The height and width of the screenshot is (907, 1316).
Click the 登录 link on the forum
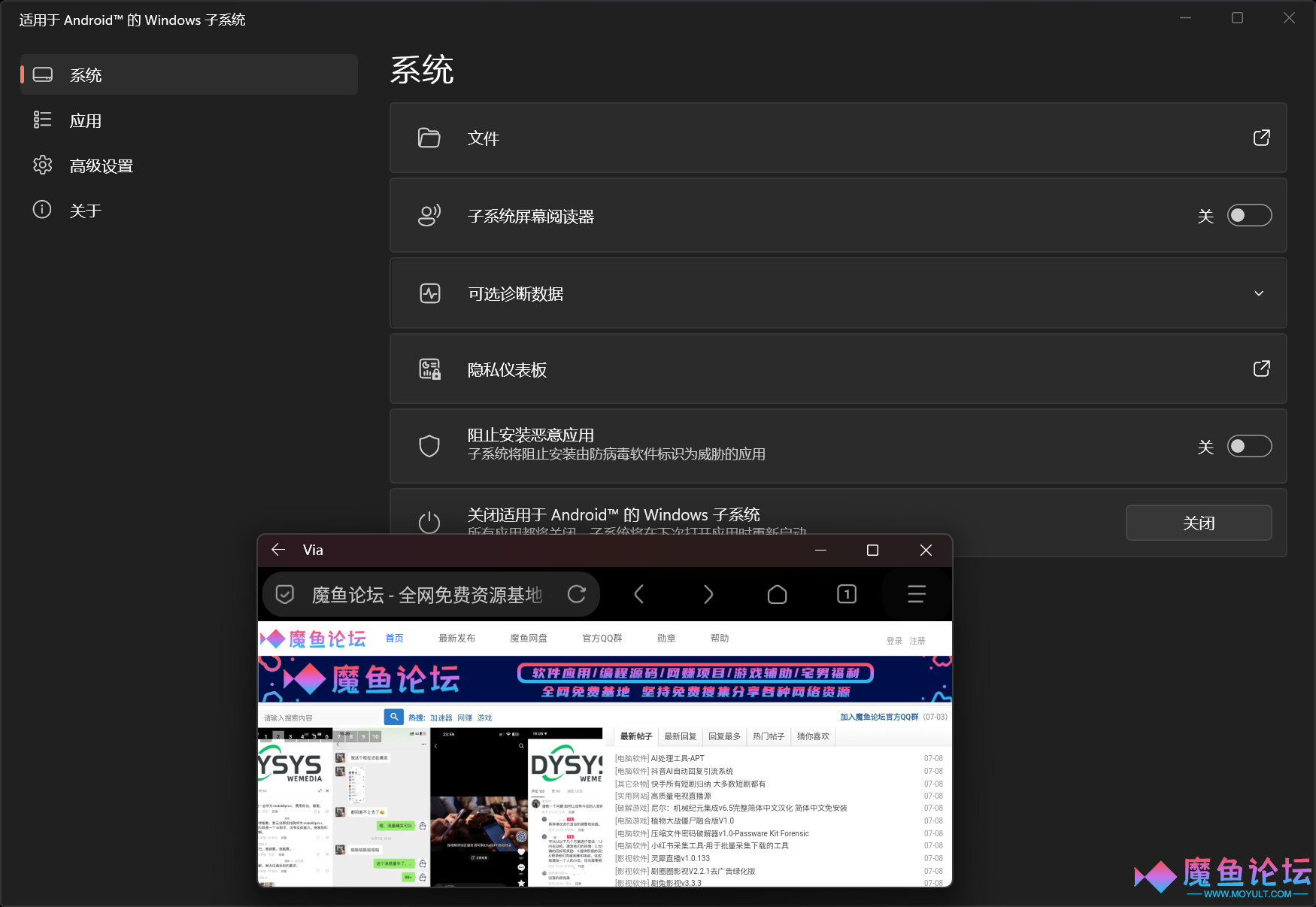894,641
